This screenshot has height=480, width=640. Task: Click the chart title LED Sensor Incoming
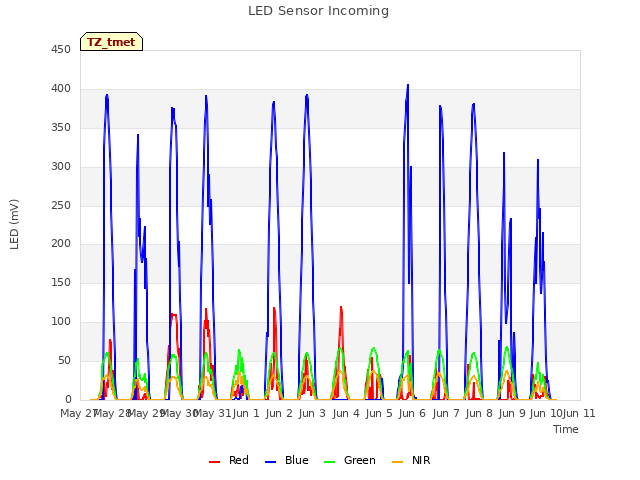coord(318,11)
